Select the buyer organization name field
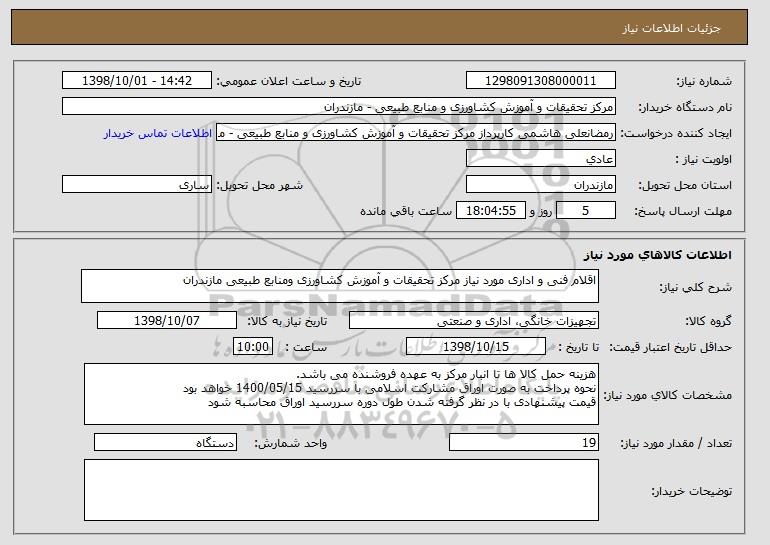 pyautogui.click(x=339, y=107)
